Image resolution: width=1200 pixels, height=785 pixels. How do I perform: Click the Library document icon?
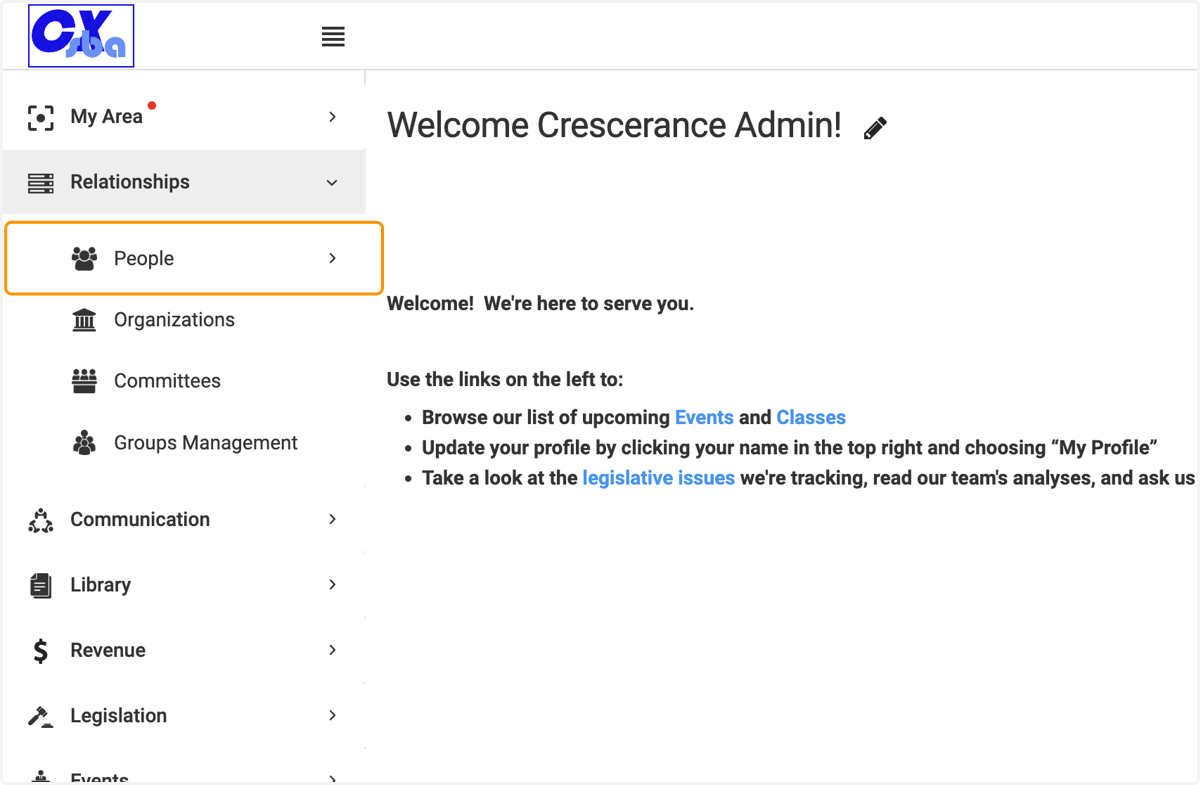(x=40, y=585)
